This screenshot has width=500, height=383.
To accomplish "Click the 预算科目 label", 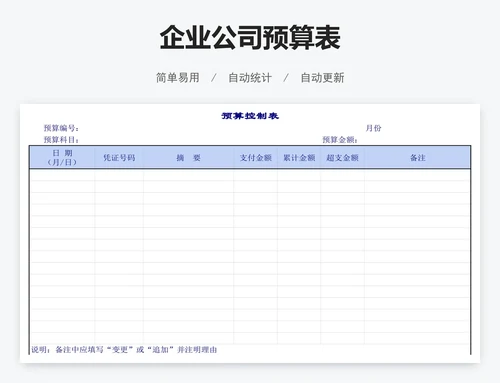I will click(61, 140).
